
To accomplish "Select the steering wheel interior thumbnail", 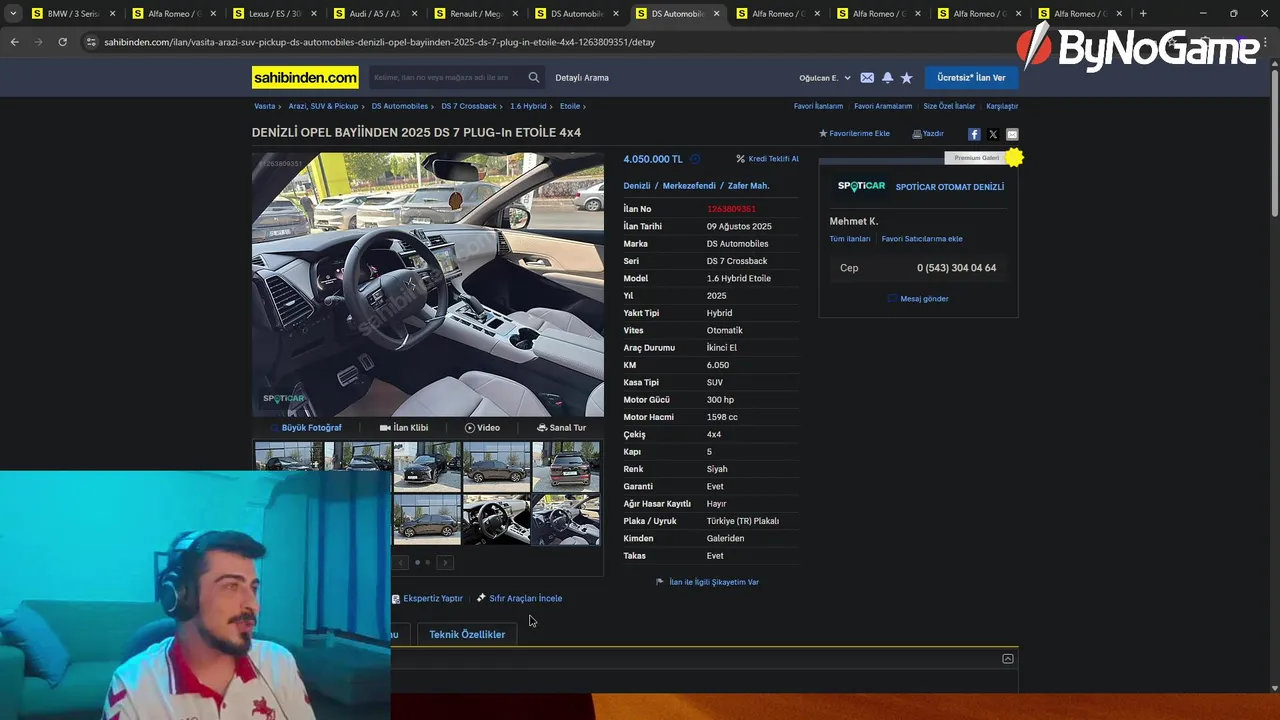I will [497, 520].
